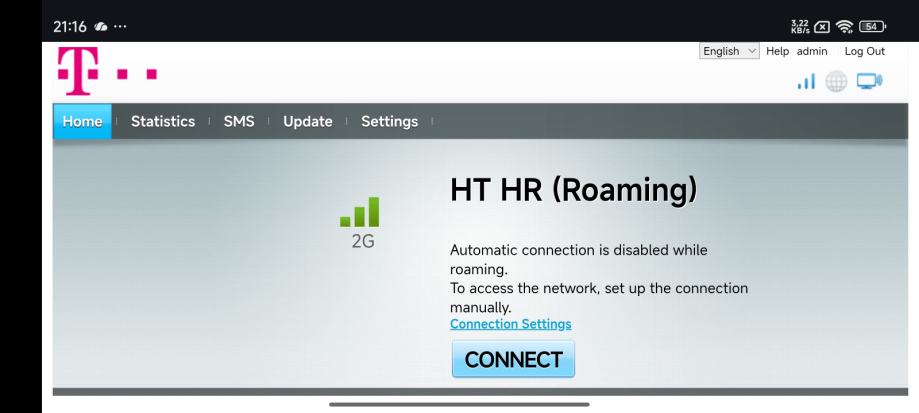Viewport: 919px width, 413px height.
Task: Open the Settings tab
Action: click(389, 121)
